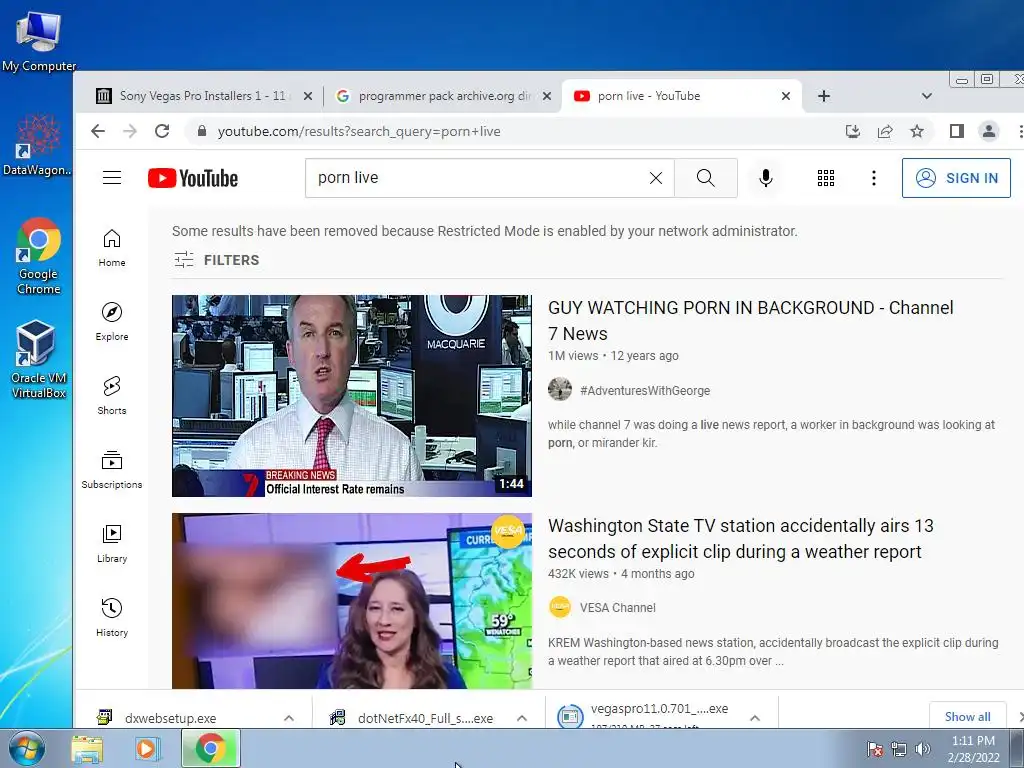View site information padlock icon
Viewport: 1024px width, 768px height.
pyautogui.click(x=202, y=131)
